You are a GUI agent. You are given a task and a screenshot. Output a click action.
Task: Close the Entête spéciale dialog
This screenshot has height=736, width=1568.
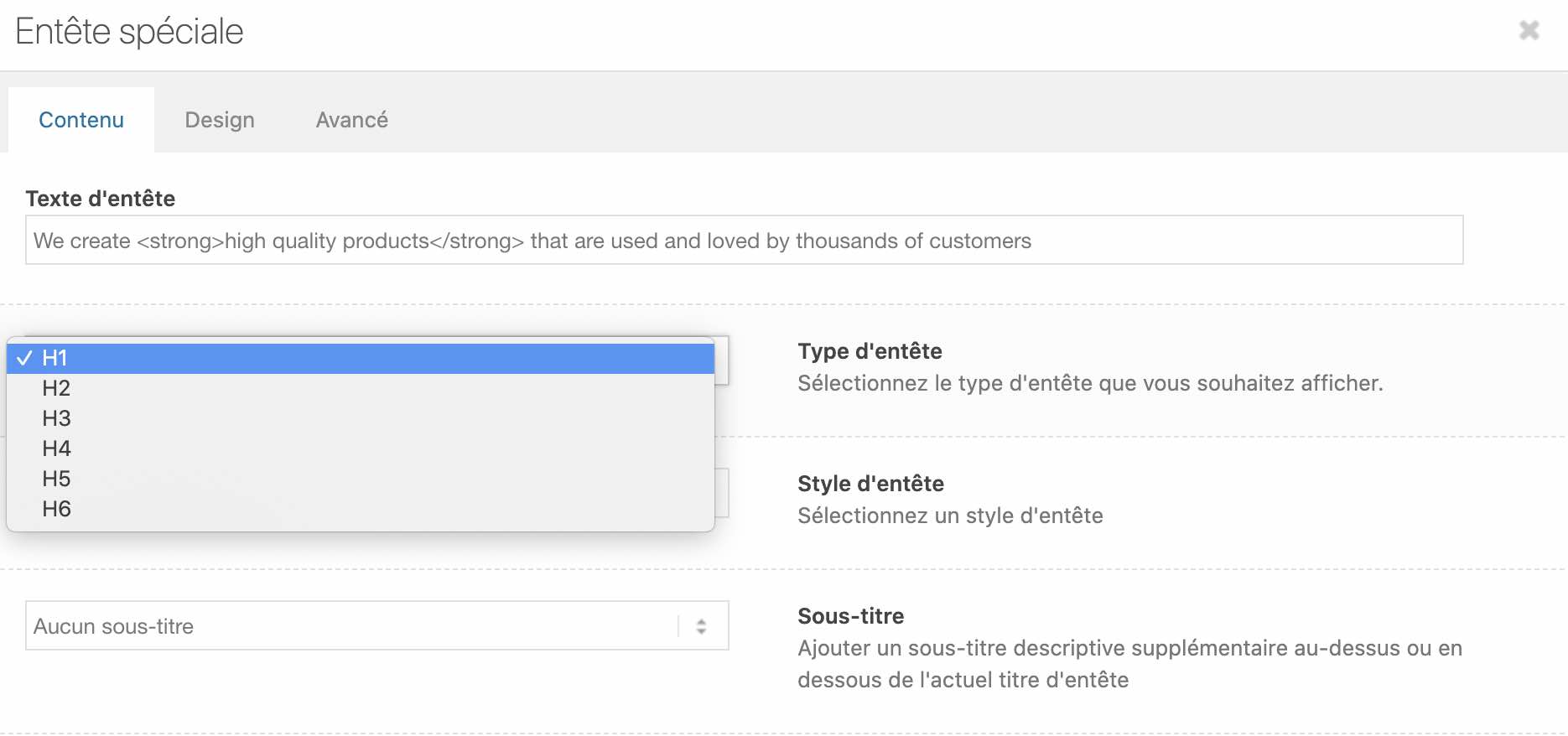(x=1529, y=31)
